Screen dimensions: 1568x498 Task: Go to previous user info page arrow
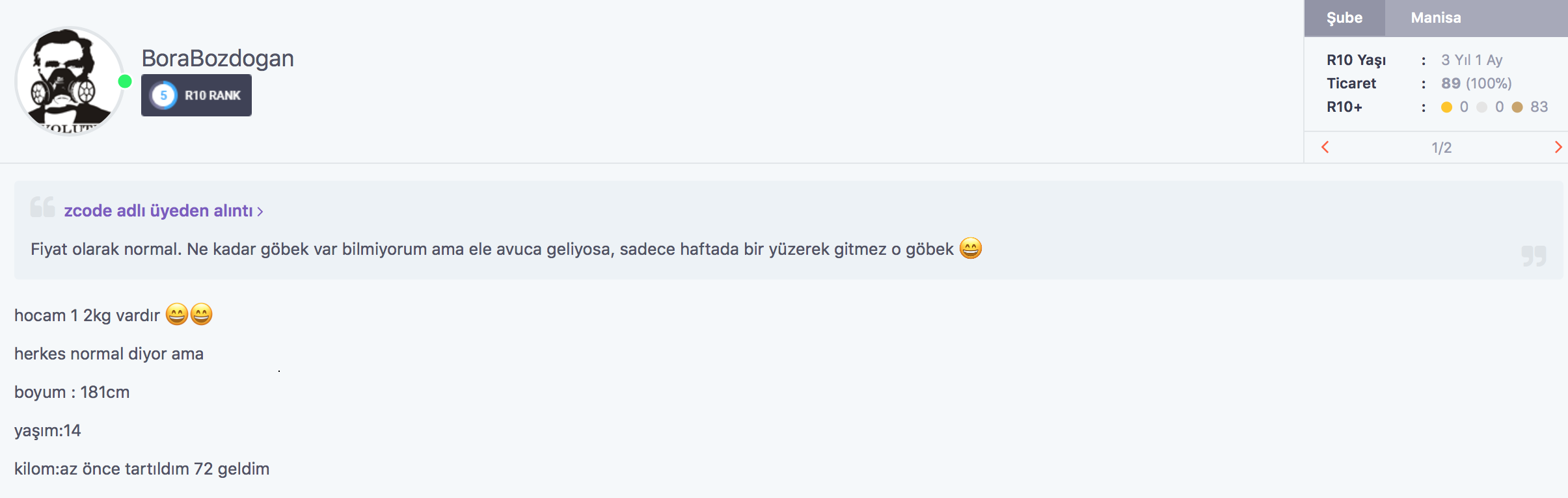click(1325, 147)
